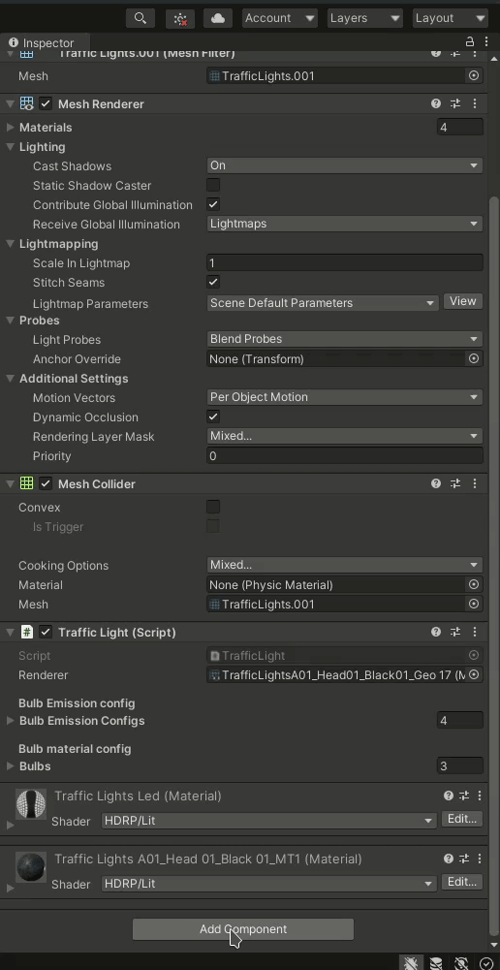
Task: Open the cloud services icon
Action: [218, 18]
